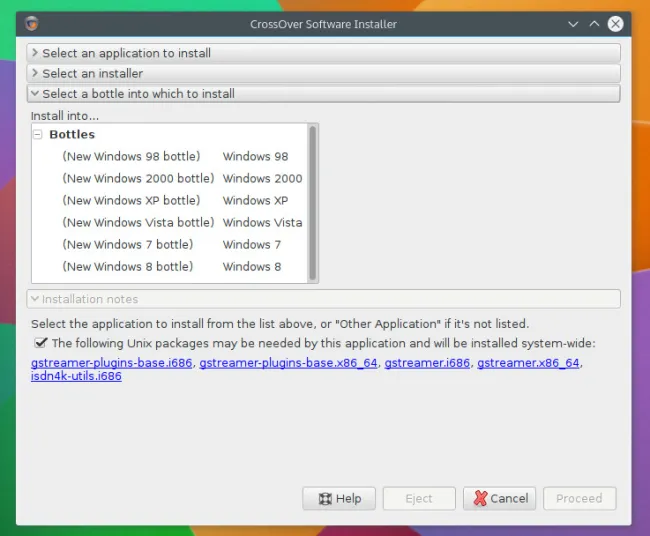This screenshot has width=650, height=536.
Task: Click the 'Windows 7' type cell
Action: 252,244
